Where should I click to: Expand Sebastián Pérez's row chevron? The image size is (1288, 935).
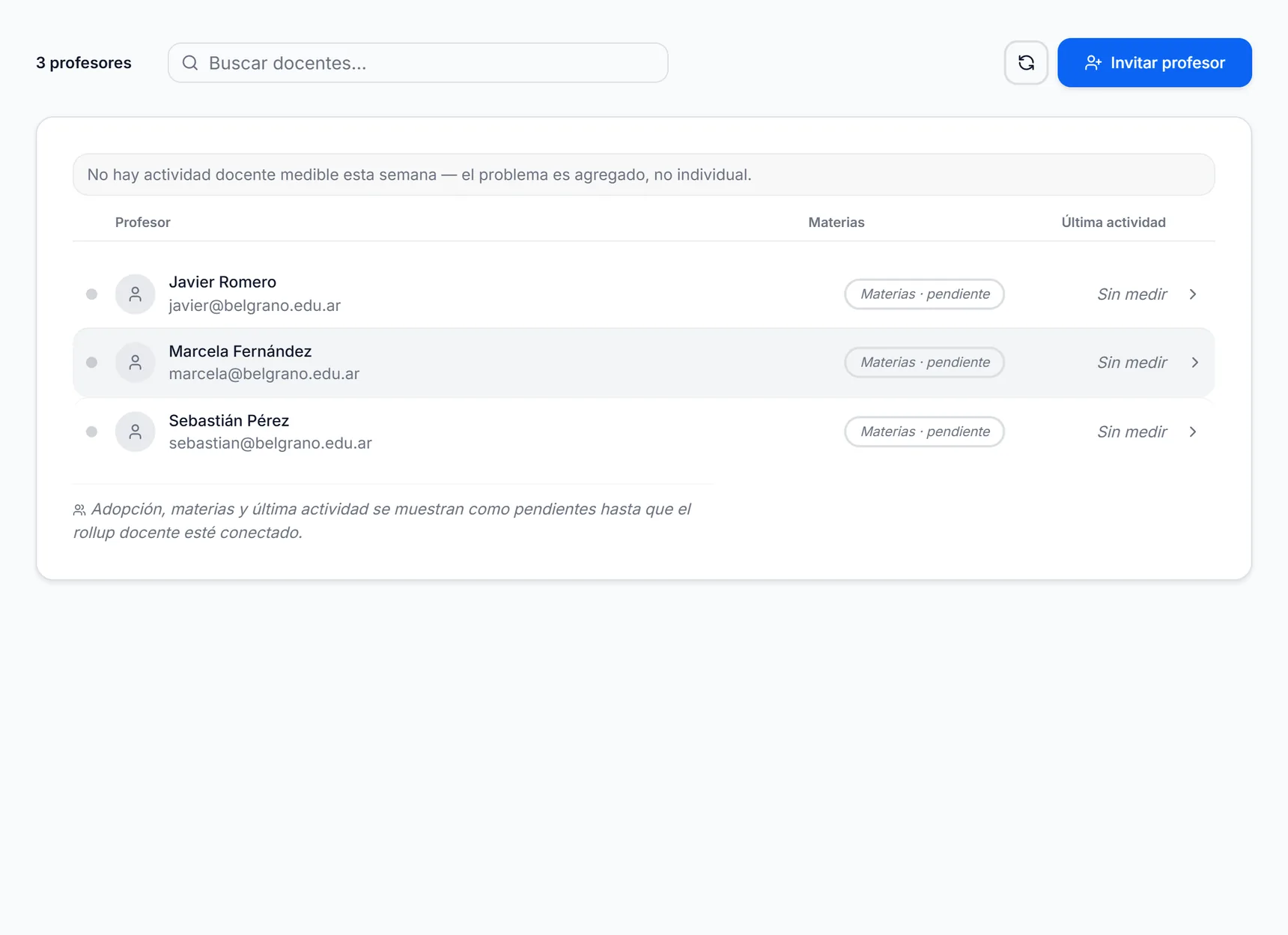[1193, 432]
